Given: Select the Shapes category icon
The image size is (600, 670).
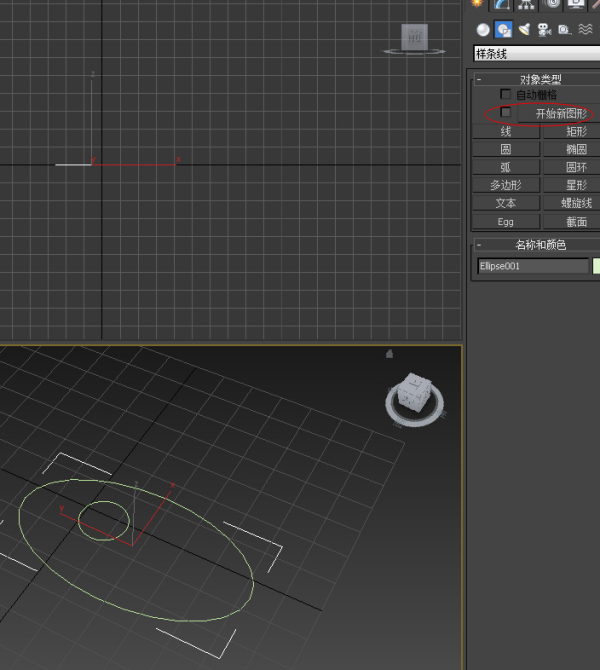Looking at the screenshot, I should (503, 29).
